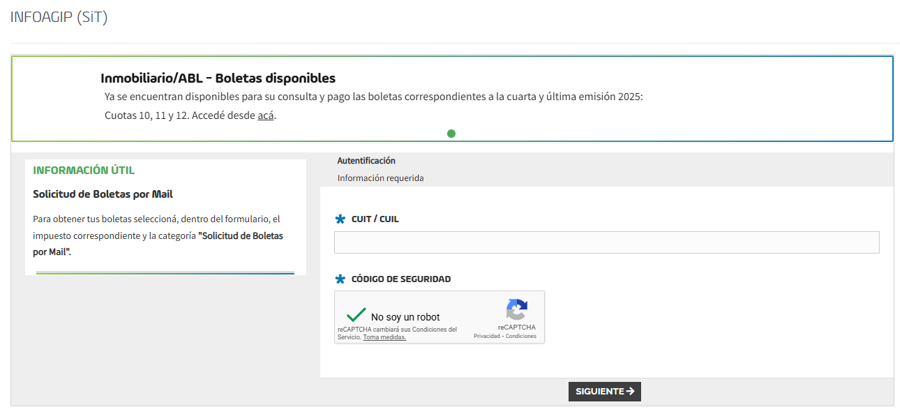Open the 'Toma medidas' reCAPTCHA link

(385, 337)
